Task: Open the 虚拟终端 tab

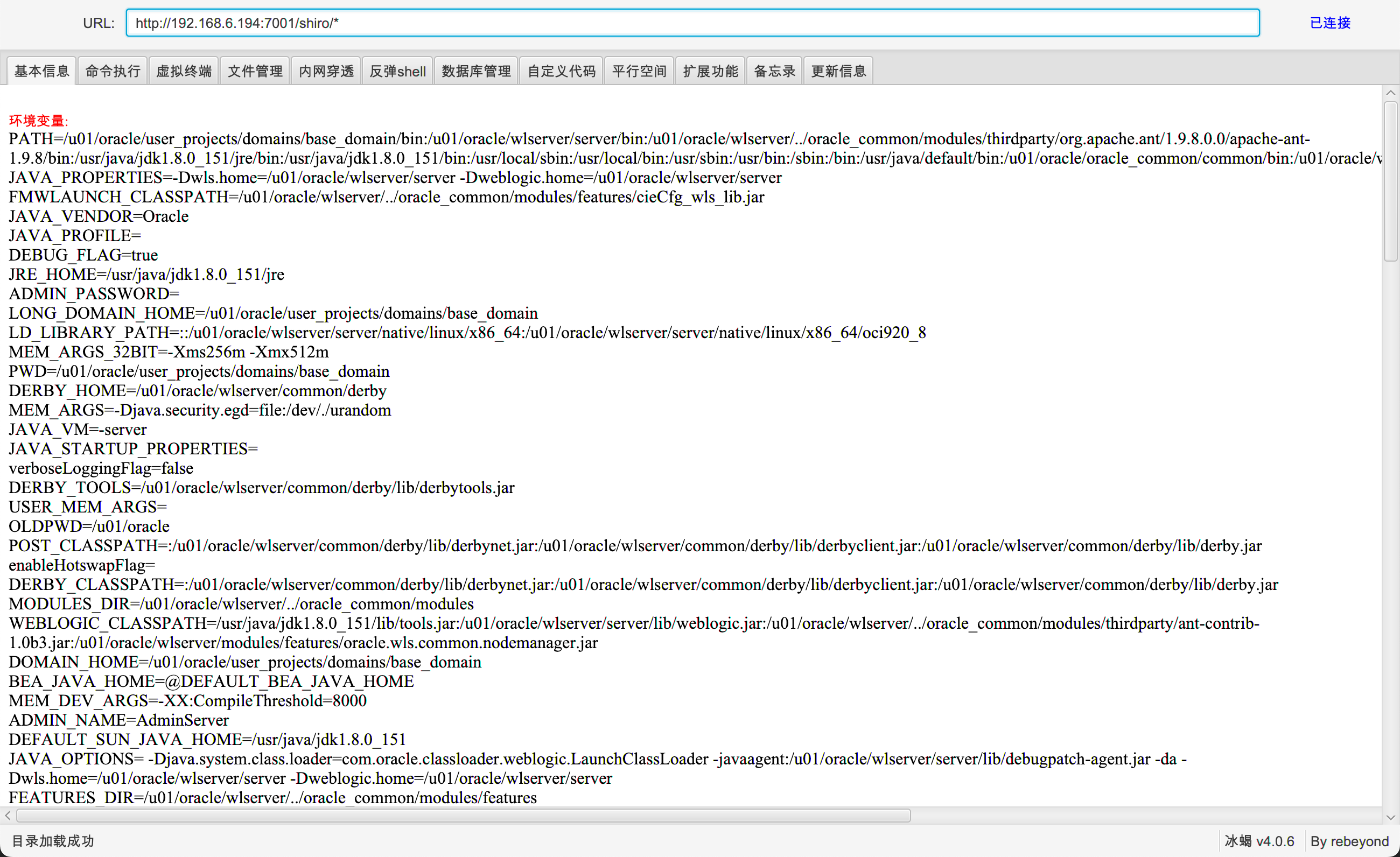Action: coord(184,71)
